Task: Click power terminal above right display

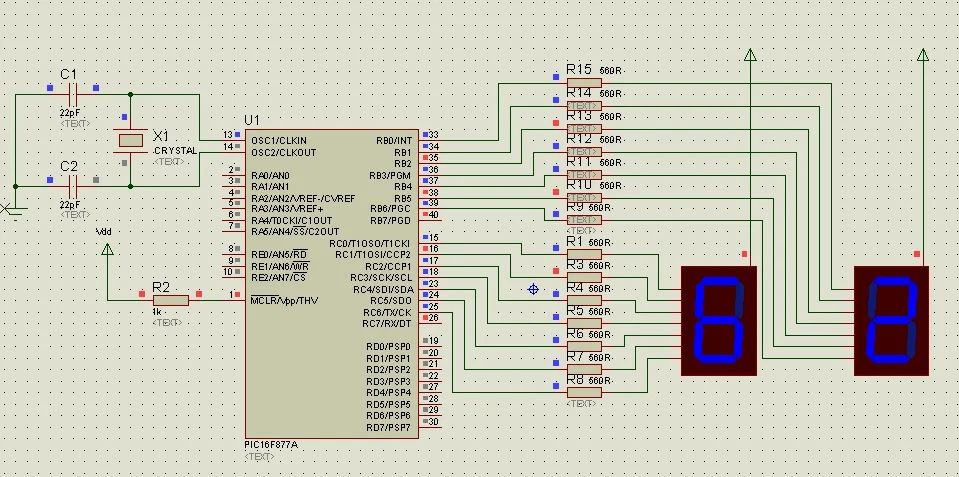Action: click(x=923, y=56)
